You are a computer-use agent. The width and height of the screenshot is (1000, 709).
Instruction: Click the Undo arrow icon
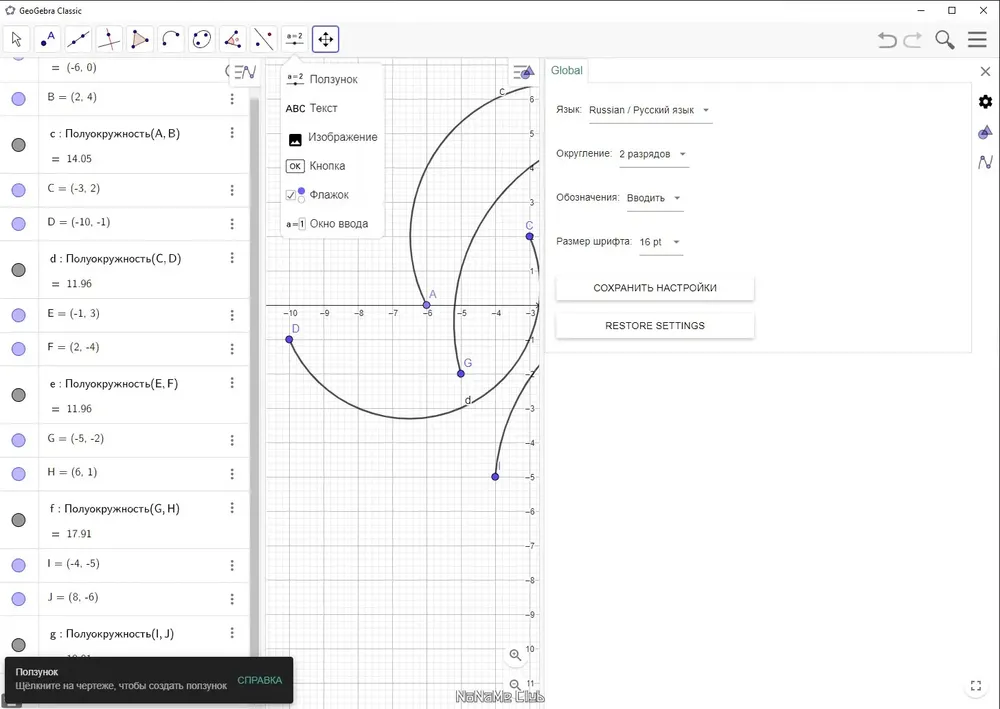point(887,40)
